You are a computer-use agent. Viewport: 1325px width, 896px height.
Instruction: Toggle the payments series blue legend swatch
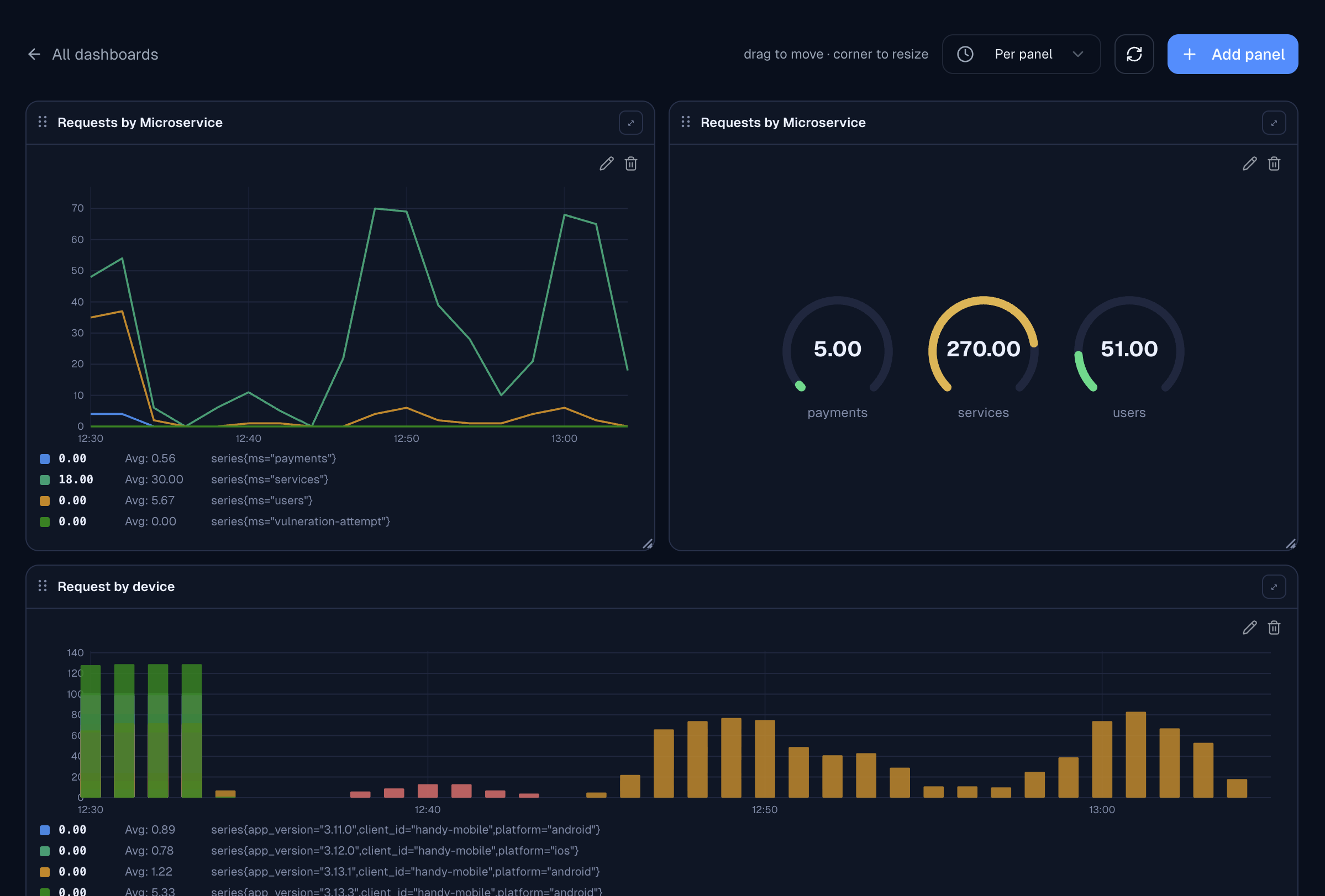[44, 459]
